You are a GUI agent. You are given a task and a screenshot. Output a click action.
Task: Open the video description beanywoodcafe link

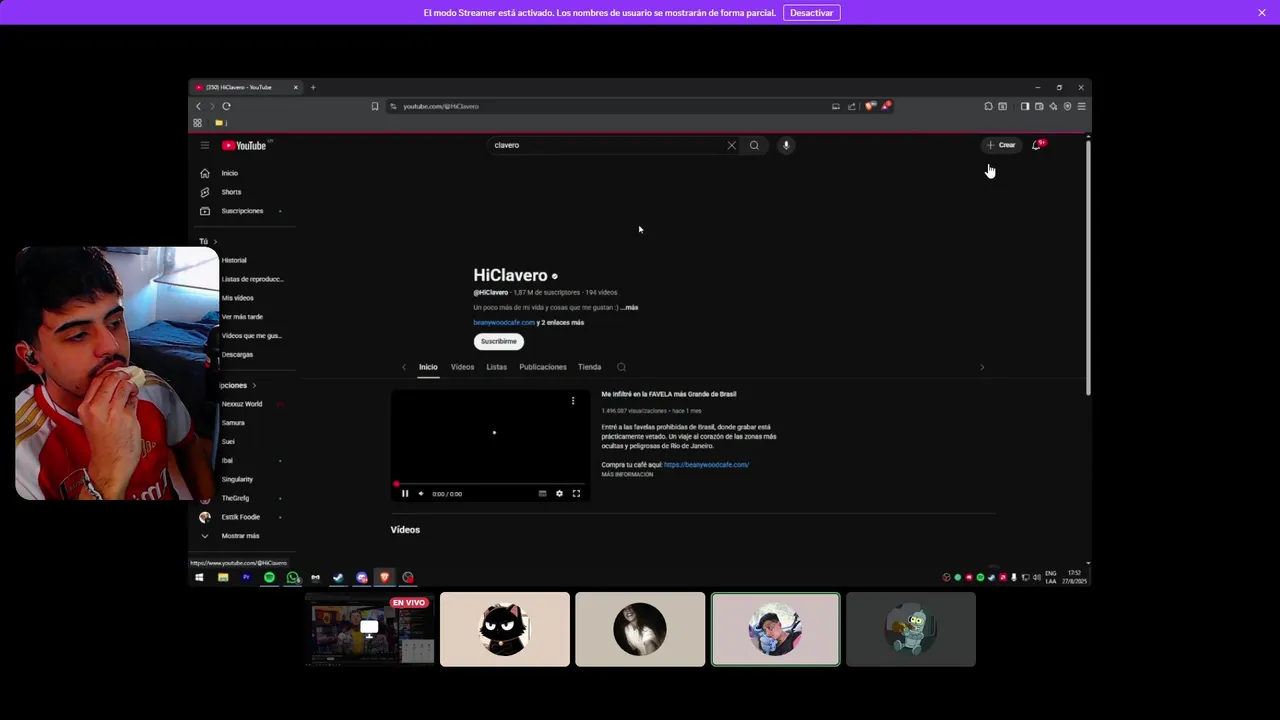706,465
